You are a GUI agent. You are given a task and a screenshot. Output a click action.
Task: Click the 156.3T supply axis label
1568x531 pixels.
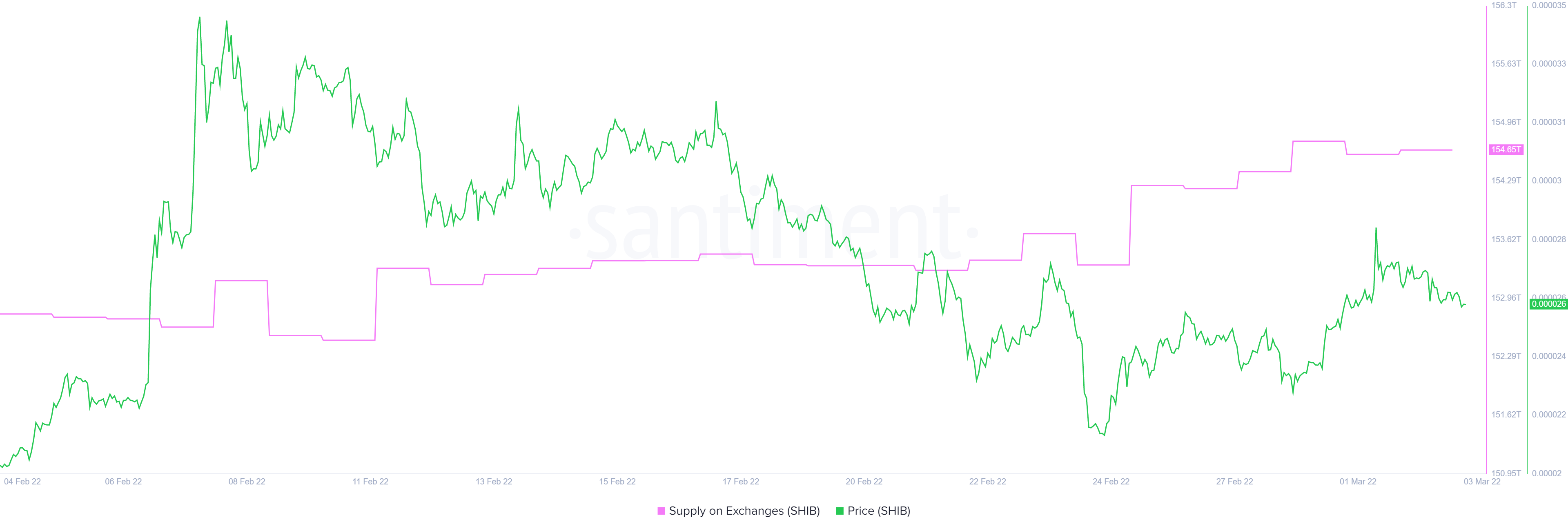(x=1503, y=5)
